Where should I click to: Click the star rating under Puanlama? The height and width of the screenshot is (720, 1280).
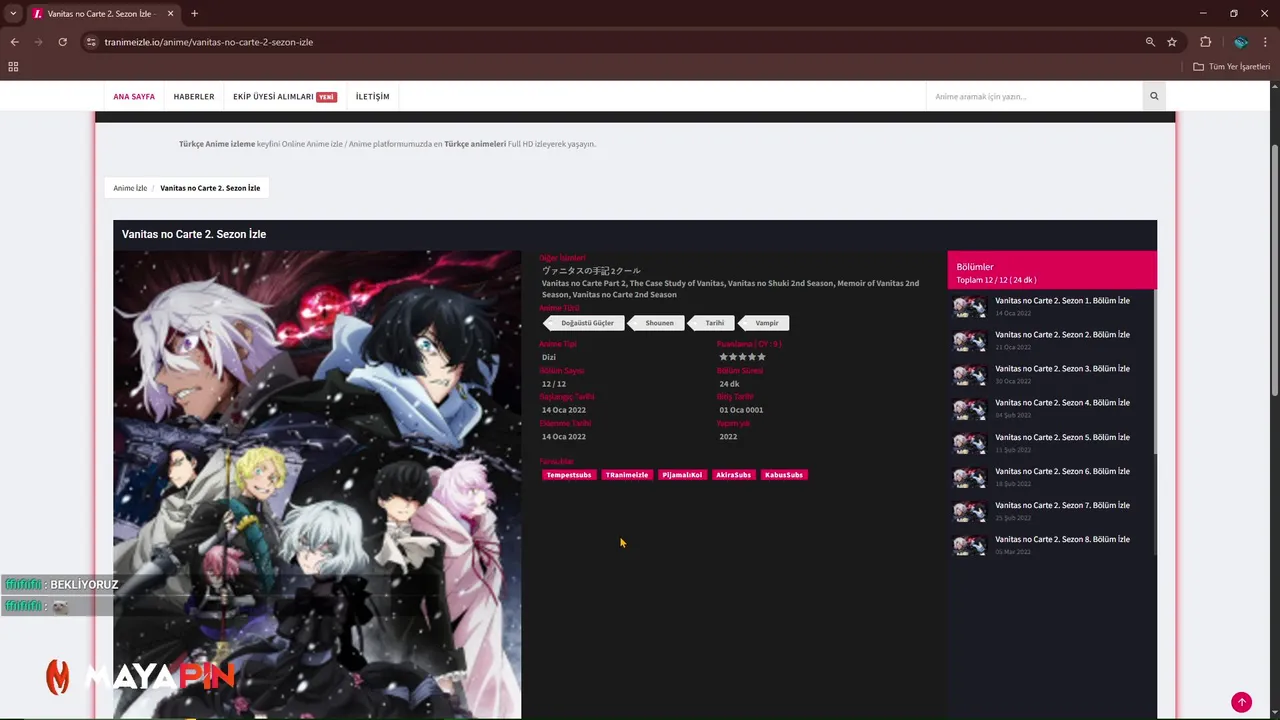(742, 357)
